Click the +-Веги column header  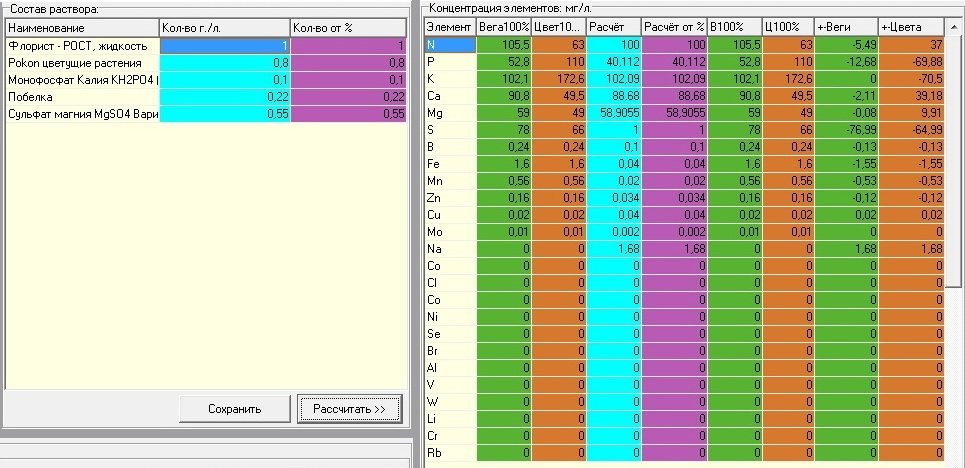pos(847,27)
